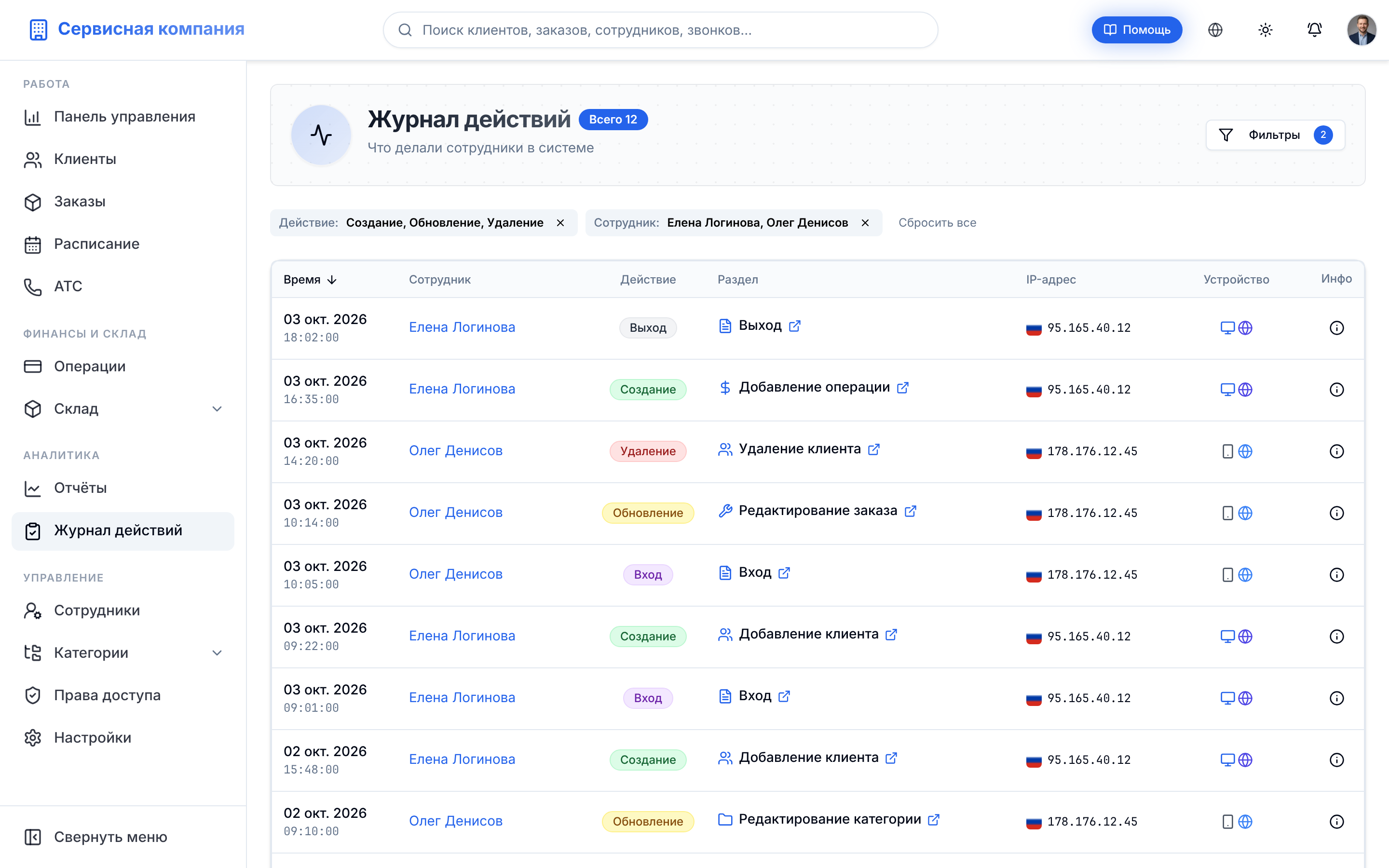Open Панель управления in sidebar
This screenshot has width=1389, height=868.
123,117
